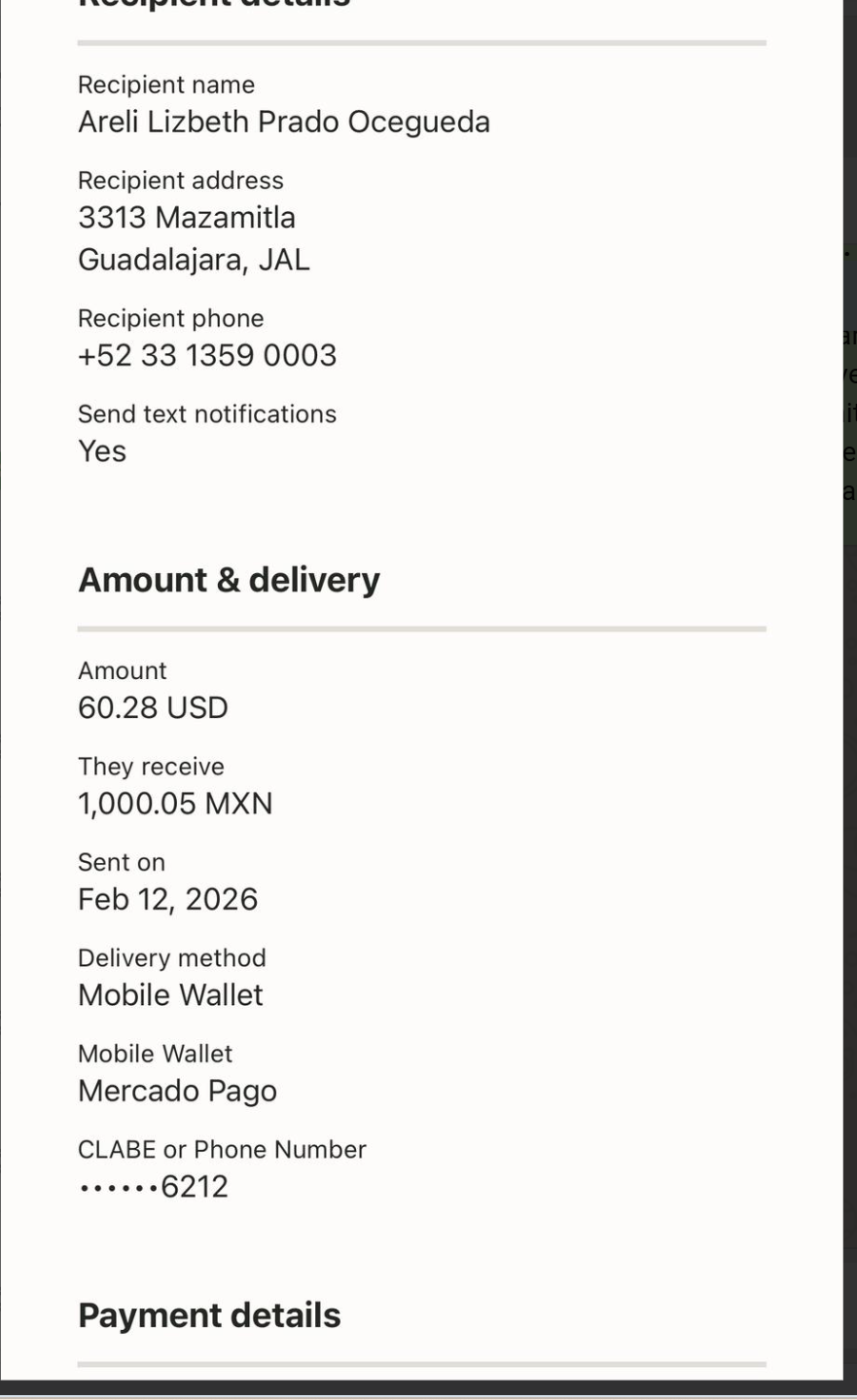Viewport: 857px width, 1400px height.
Task: Click the sent date Feb 12, 2026
Action: coord(167,899)
